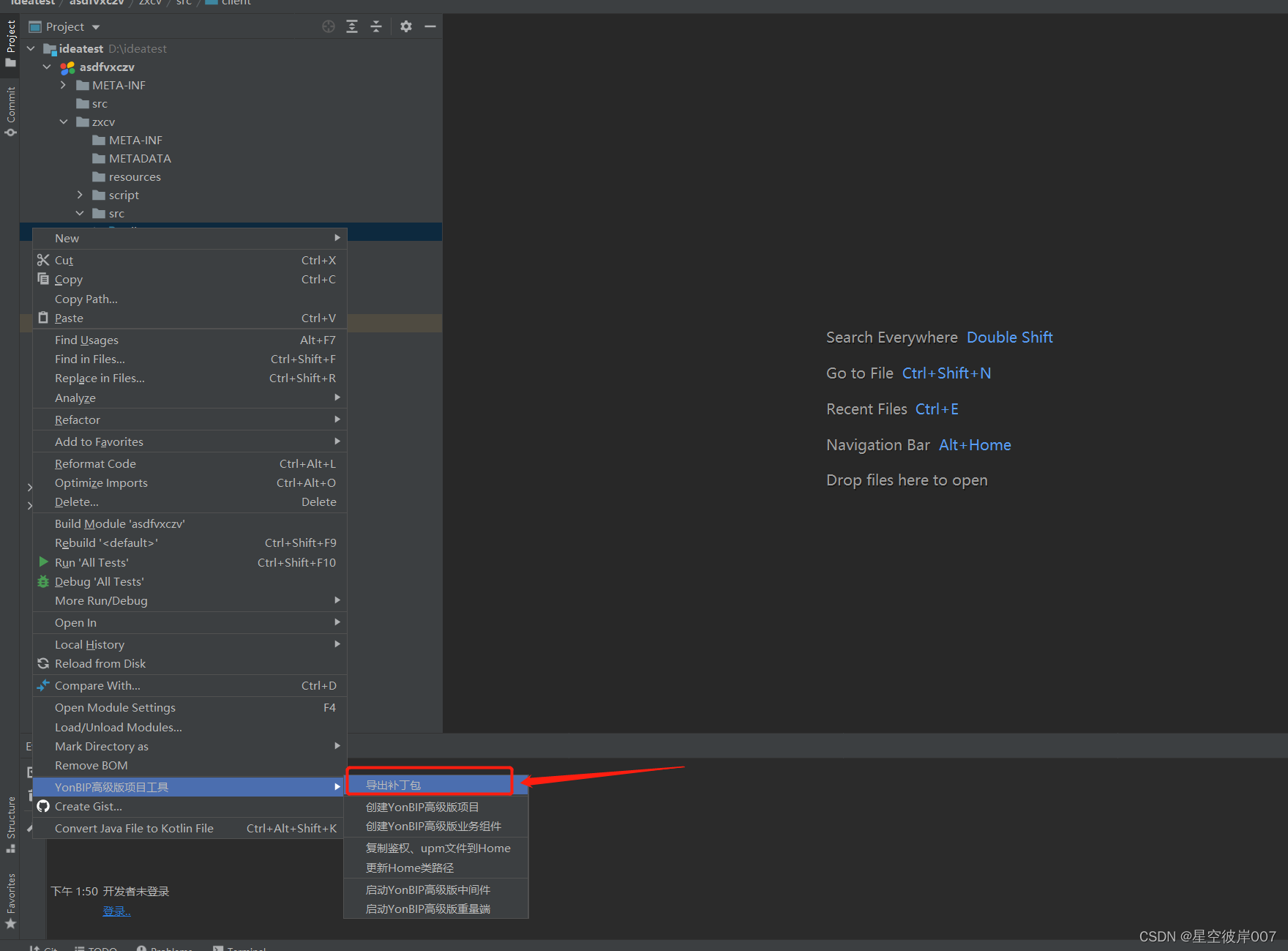
Task: Click the Collapse All icon in Project panel
Action: pos(376,26)
